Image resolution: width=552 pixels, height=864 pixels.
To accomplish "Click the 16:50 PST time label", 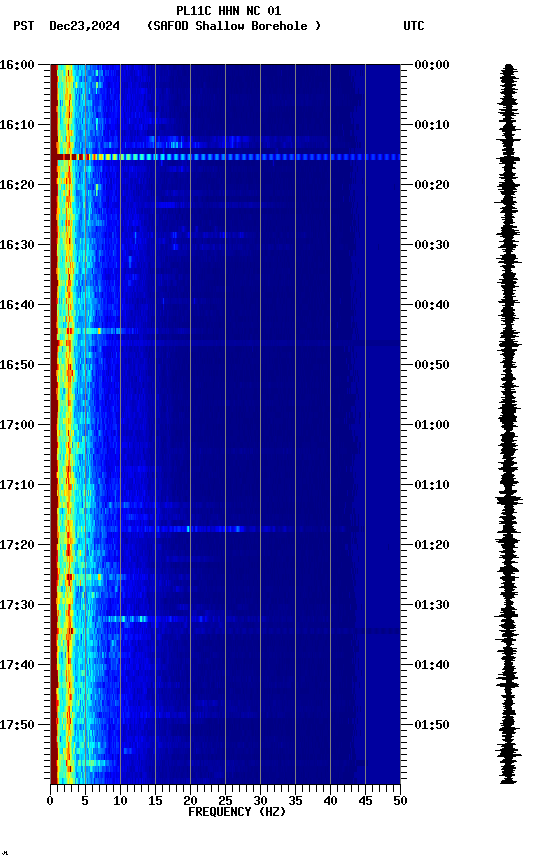I will [17, 365].
